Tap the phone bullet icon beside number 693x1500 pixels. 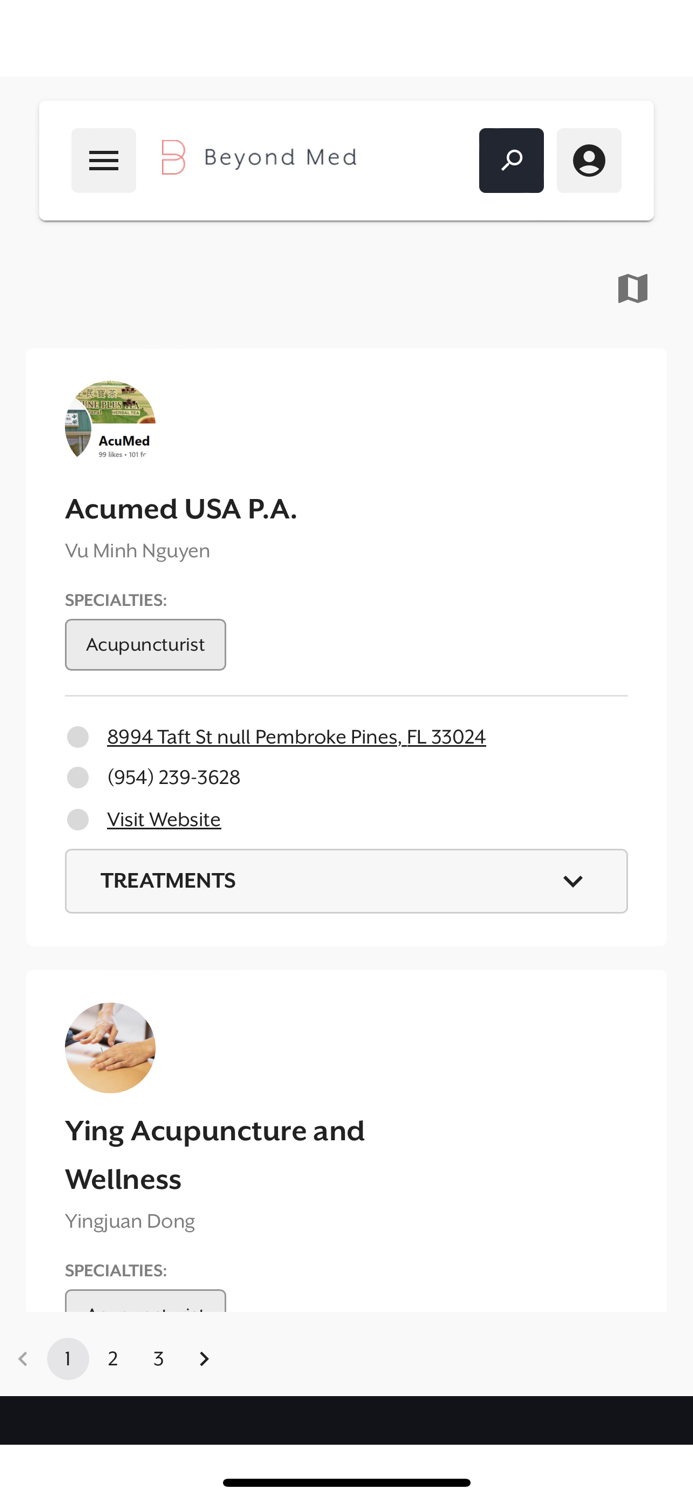tap(78, 777)
